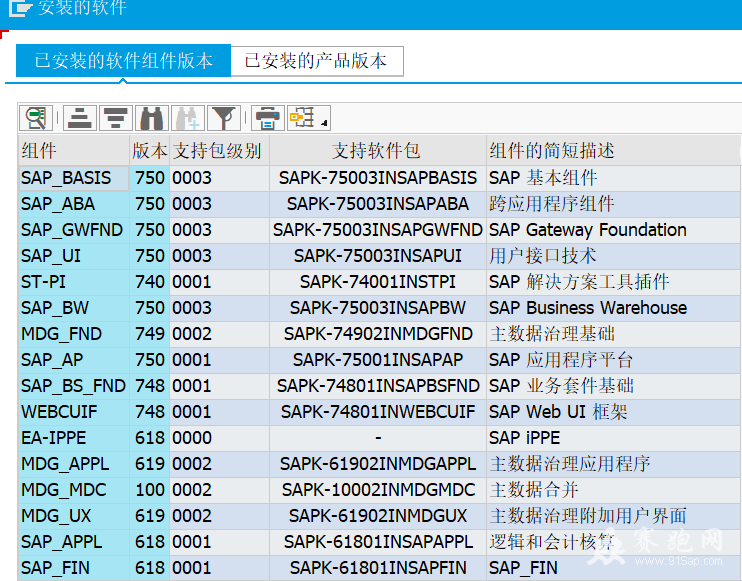The image size is (742, 581).
Task: Select the WEBCUIF component cell
Action: pyautogui.click(x=74, y=412)
